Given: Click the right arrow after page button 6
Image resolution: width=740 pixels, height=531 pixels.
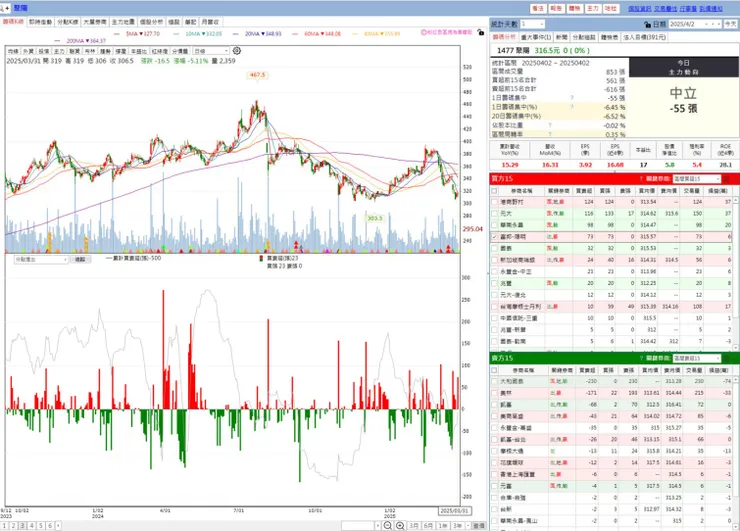Looking at the screenshot, I should click(x=58, y=525).
